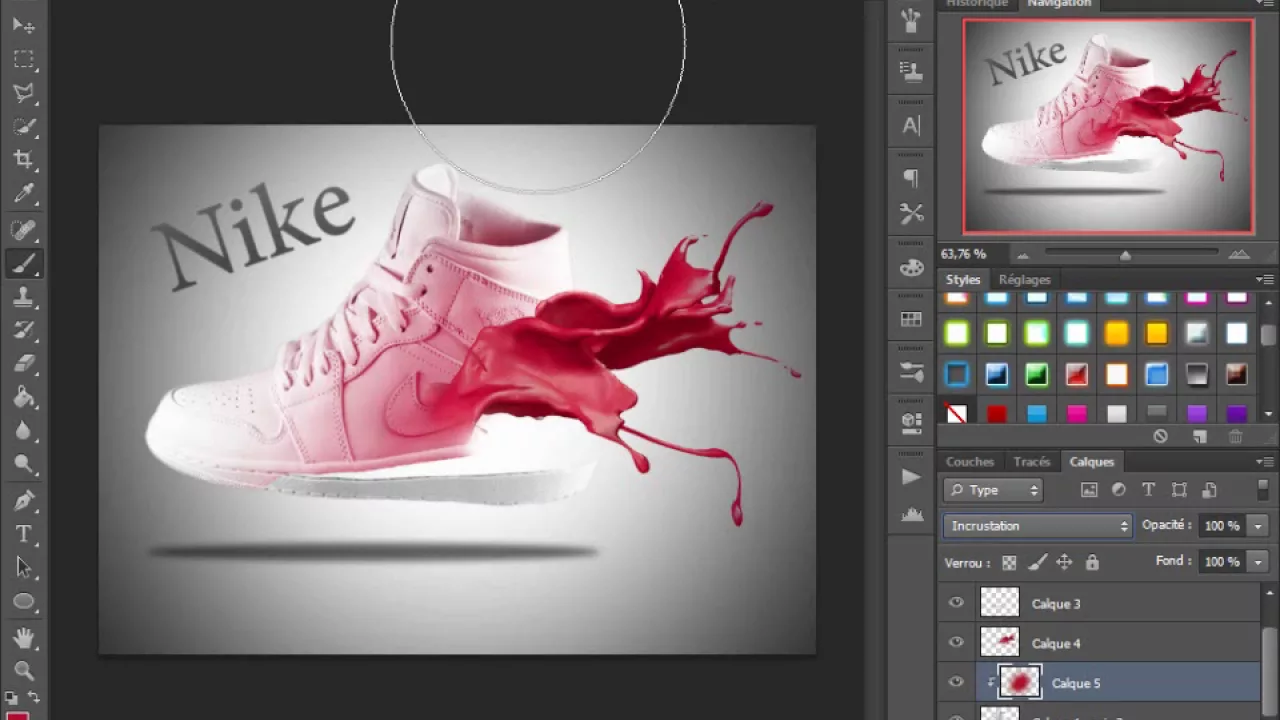Open the Calques panel options menu
The width and height of the screenshot is (1280, 720).
[1265, 462]
